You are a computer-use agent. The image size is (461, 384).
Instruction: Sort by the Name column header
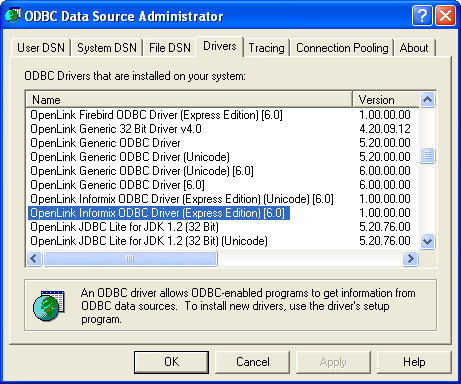tap(189, 100)
